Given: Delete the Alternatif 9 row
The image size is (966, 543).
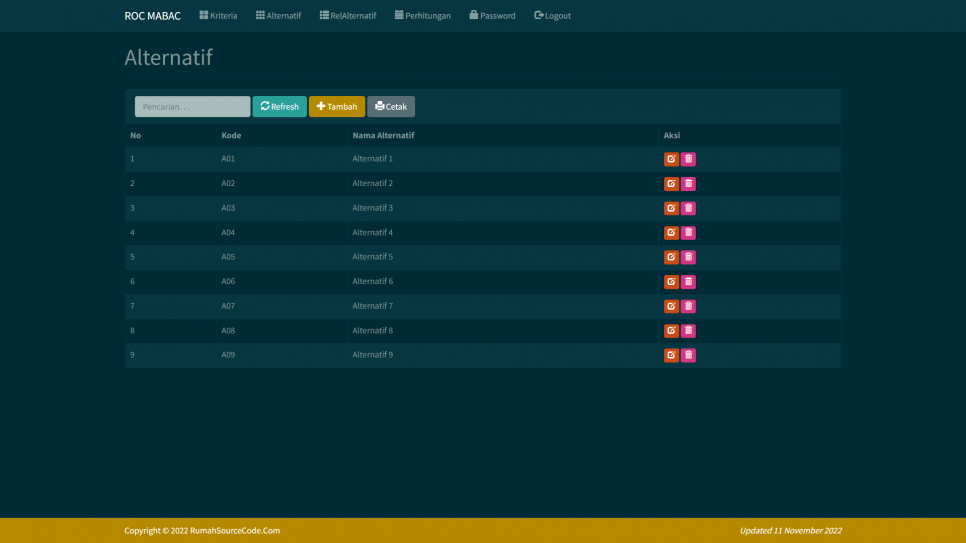Looking at the screenshot, I should click(688, 355).
